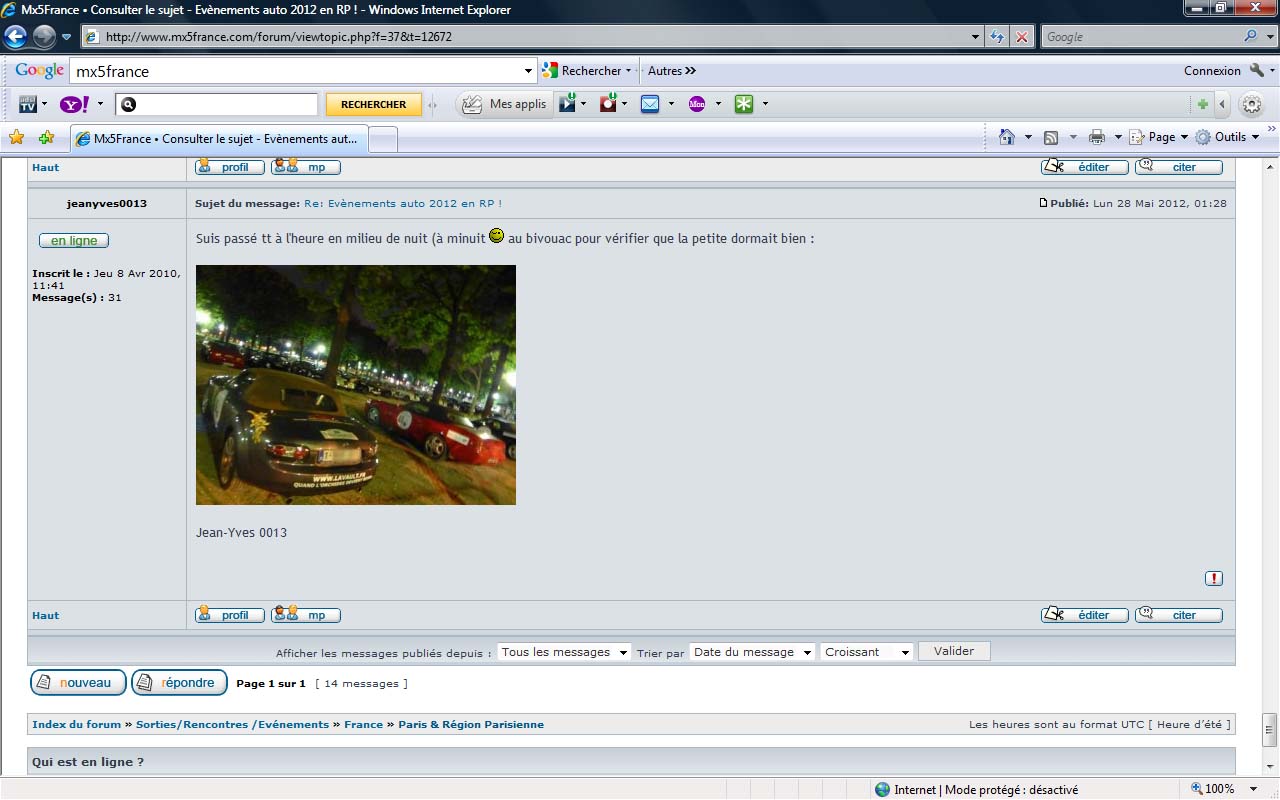Stop page loading with the red X
The width and height of the screenshot is (1280, 800).
[x=1021, y=37]
